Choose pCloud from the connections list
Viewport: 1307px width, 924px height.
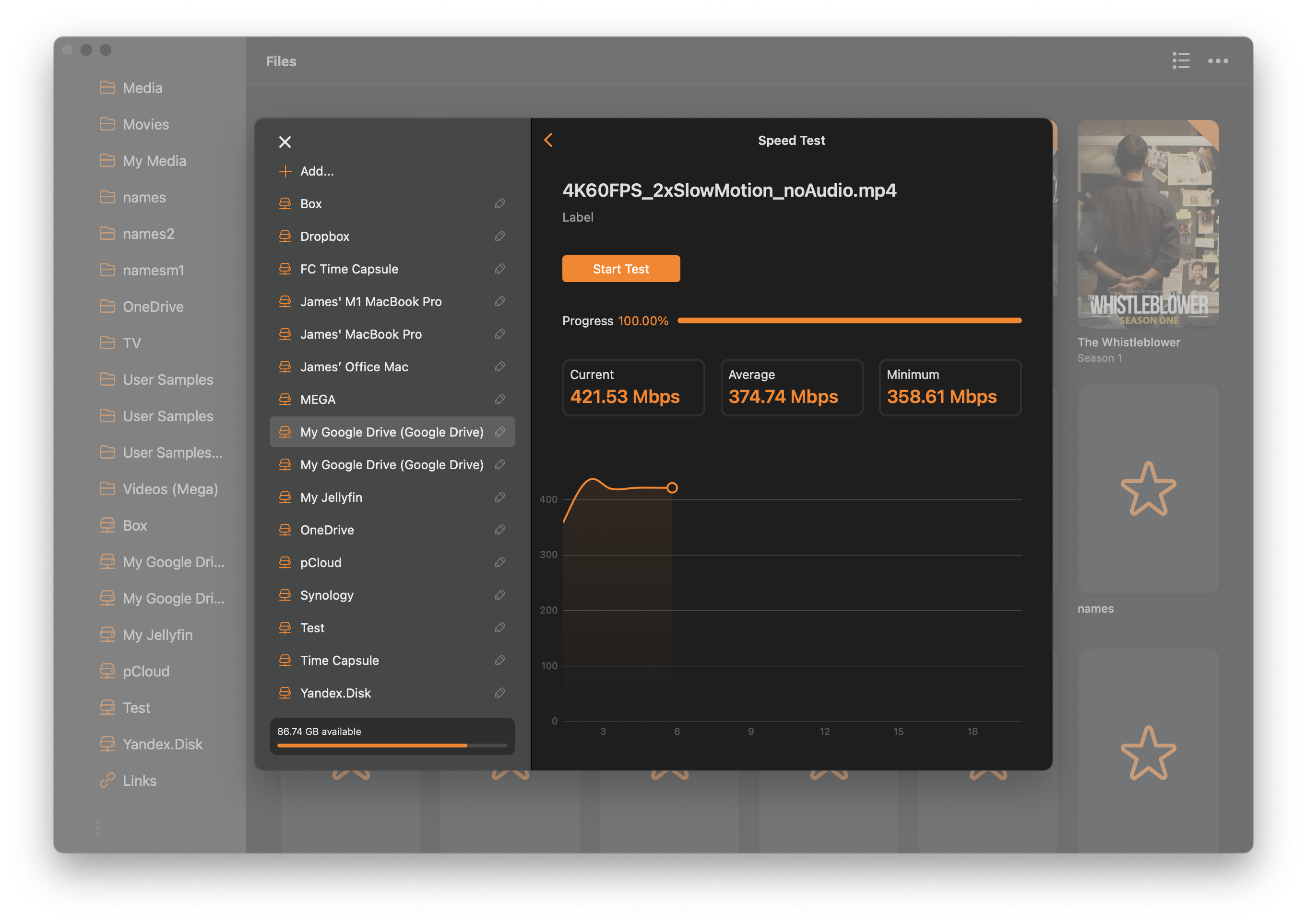[321, 562]
